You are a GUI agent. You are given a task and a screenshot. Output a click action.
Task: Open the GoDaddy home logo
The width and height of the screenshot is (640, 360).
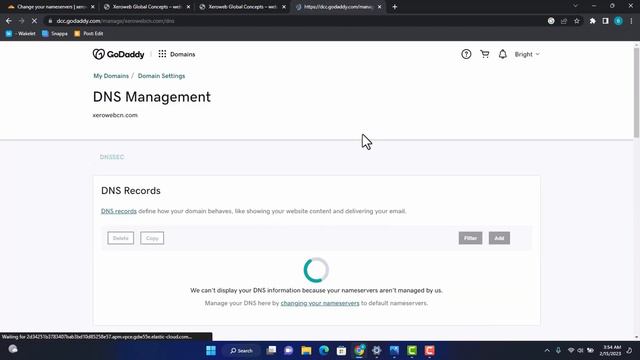coord(118,54)
